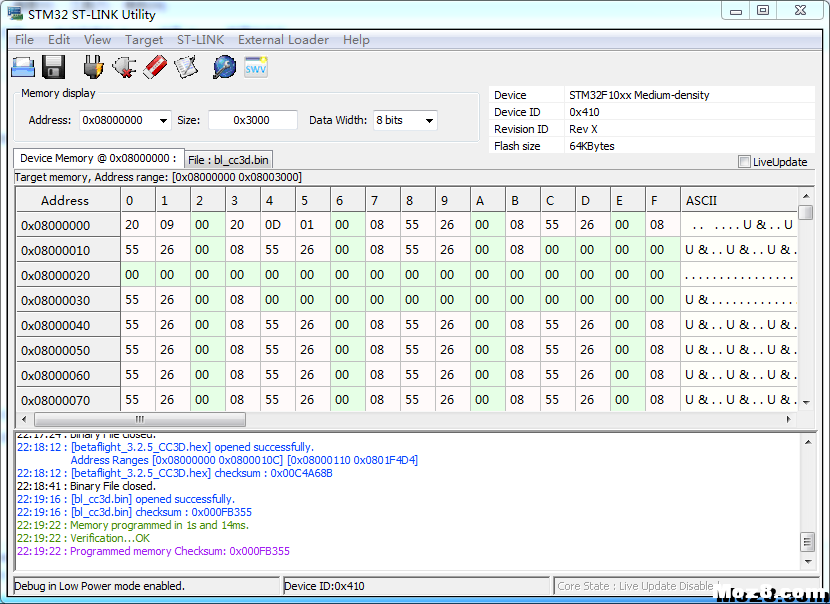
Task: Disconnect from target icon
Action: click(124, 67)
